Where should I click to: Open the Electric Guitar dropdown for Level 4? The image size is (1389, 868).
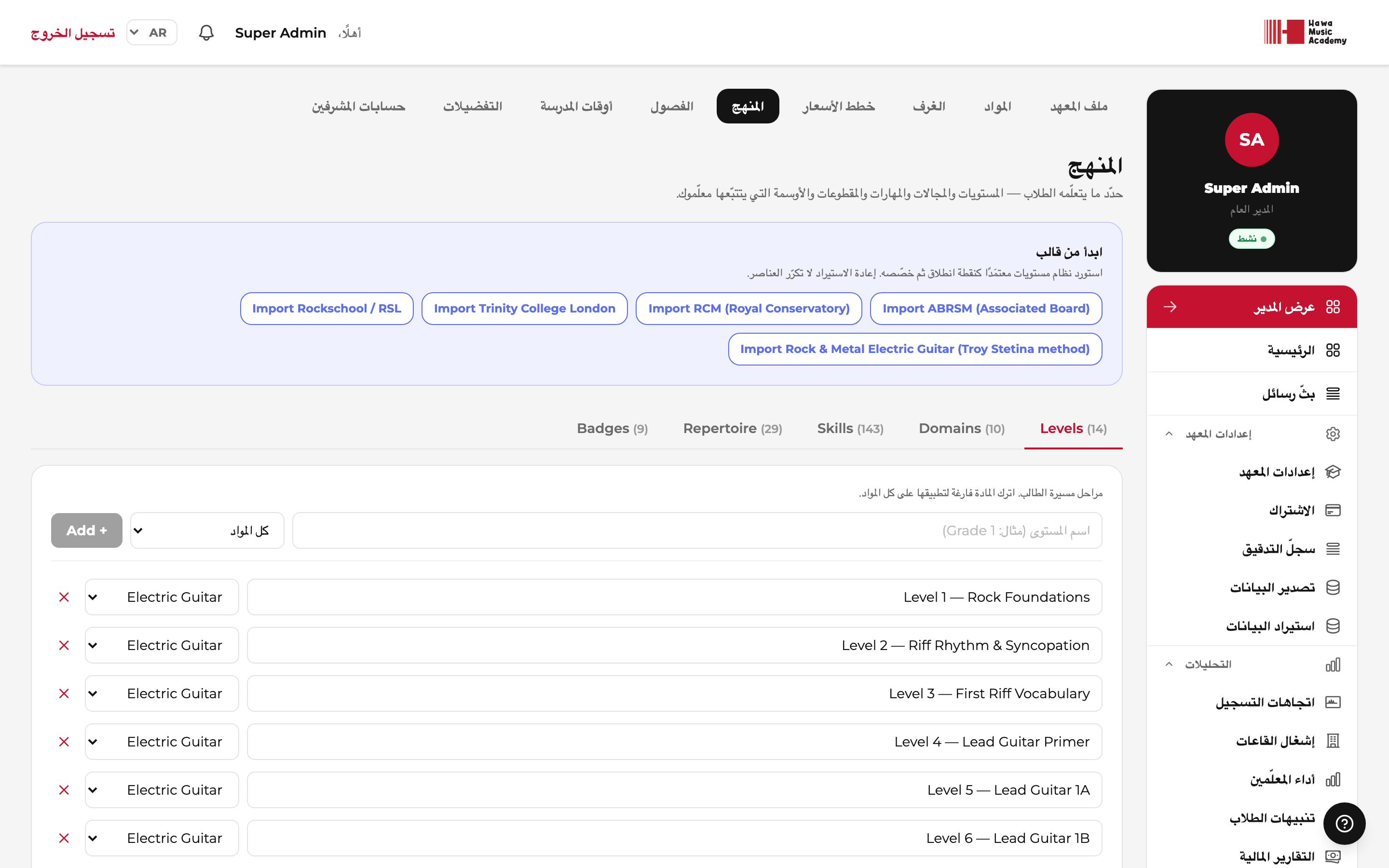click(162, 742)
